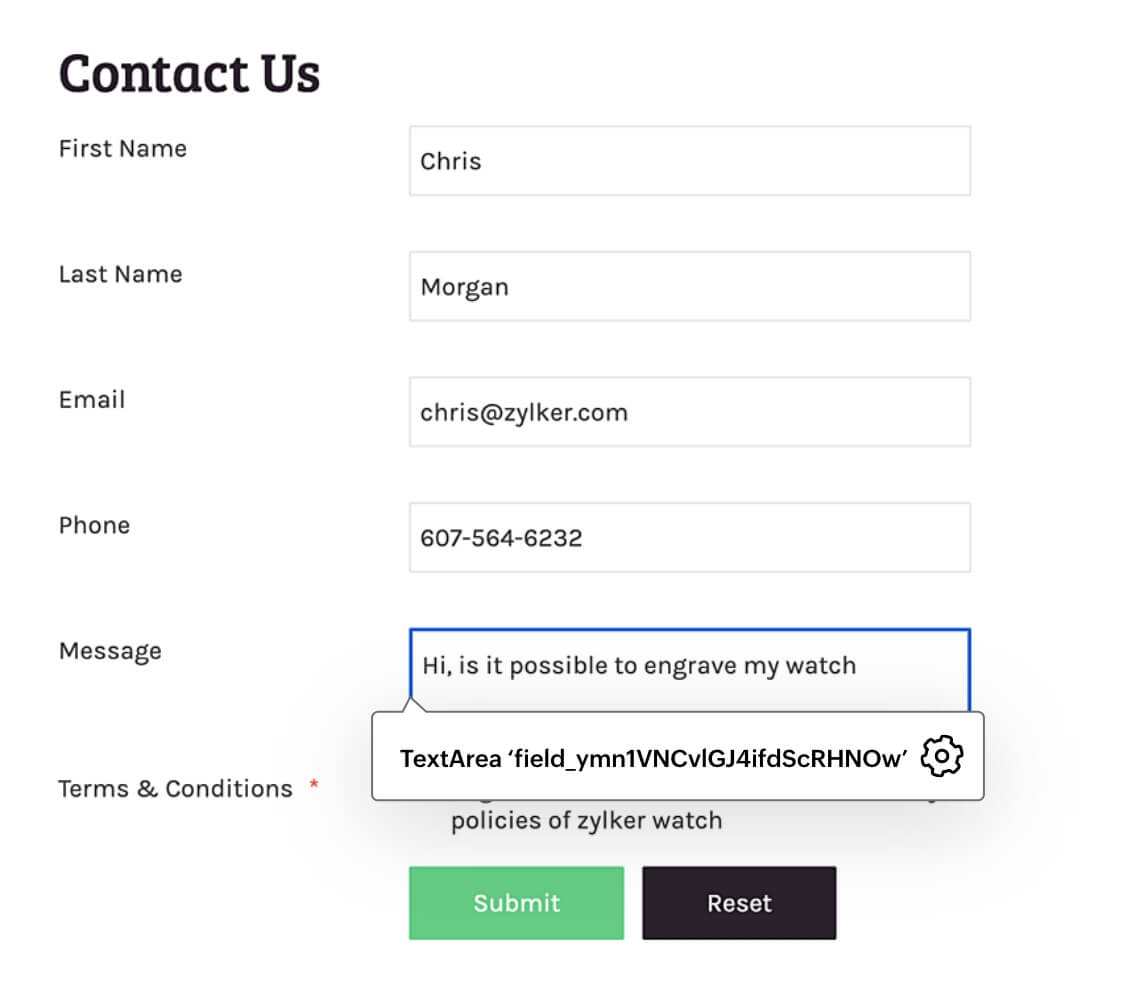Viewport: 1123px width, 990px height.
Task: Click into the Message text area
Action: coord(689,666)
